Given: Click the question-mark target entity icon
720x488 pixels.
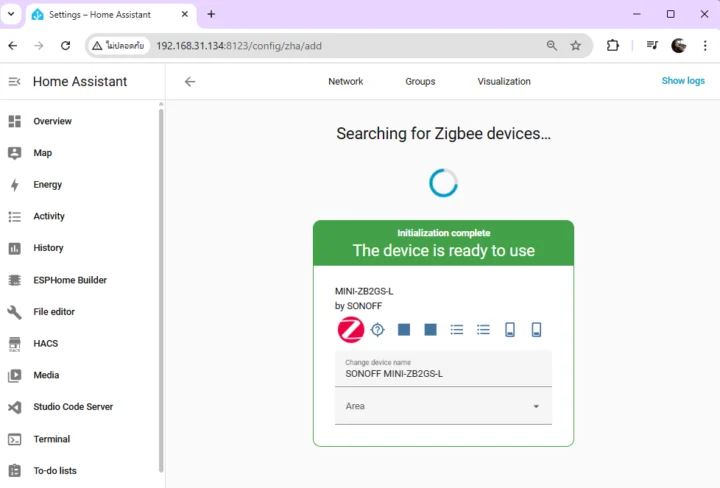Looking at the screenshot, I should click(x=377, y=330).
